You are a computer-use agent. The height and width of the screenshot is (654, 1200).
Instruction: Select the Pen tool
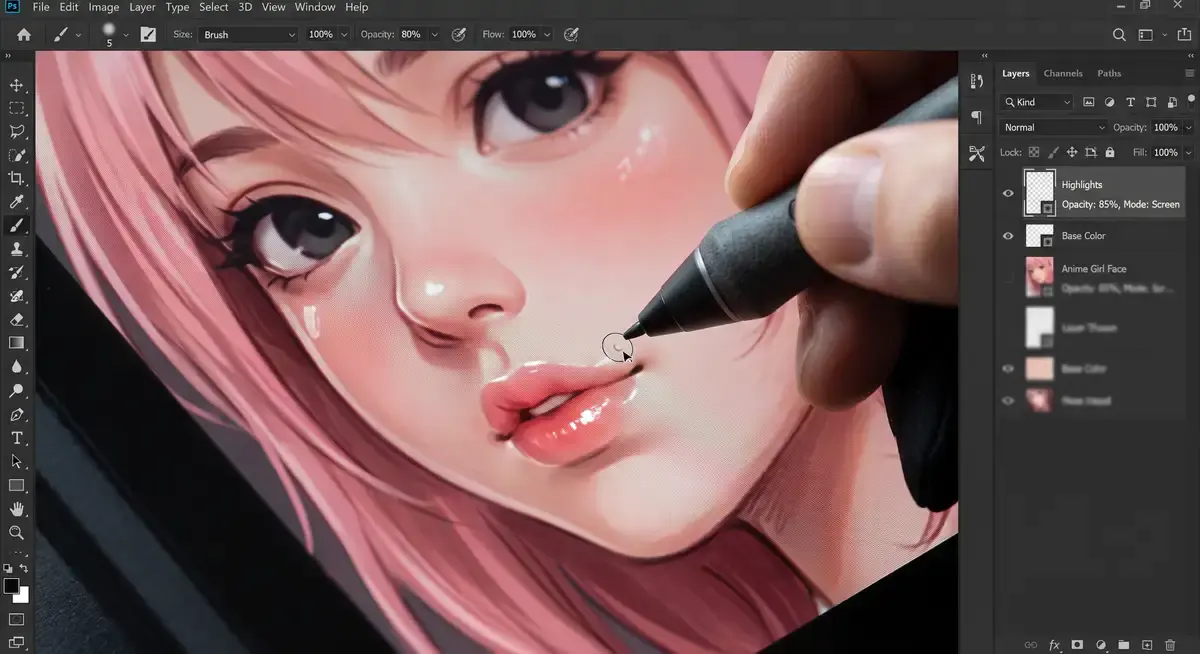17,415
